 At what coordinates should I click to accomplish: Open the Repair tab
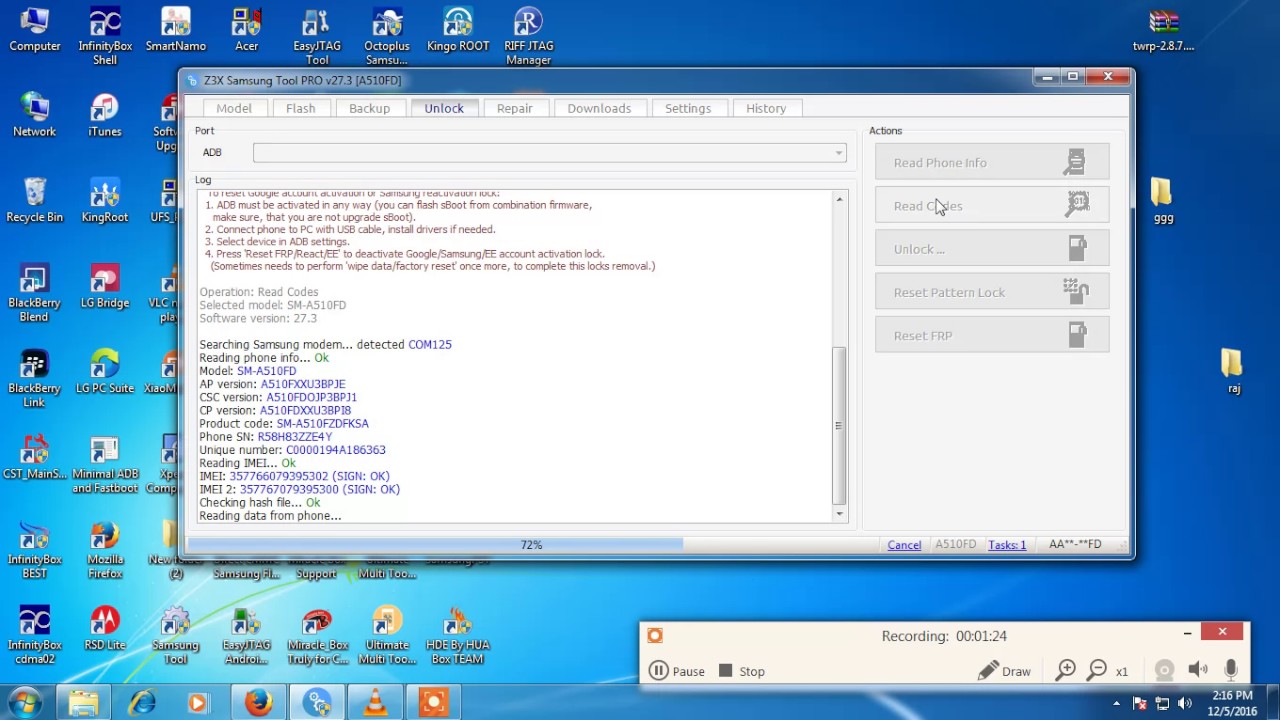pyautogui.click(x=514, y=108)
